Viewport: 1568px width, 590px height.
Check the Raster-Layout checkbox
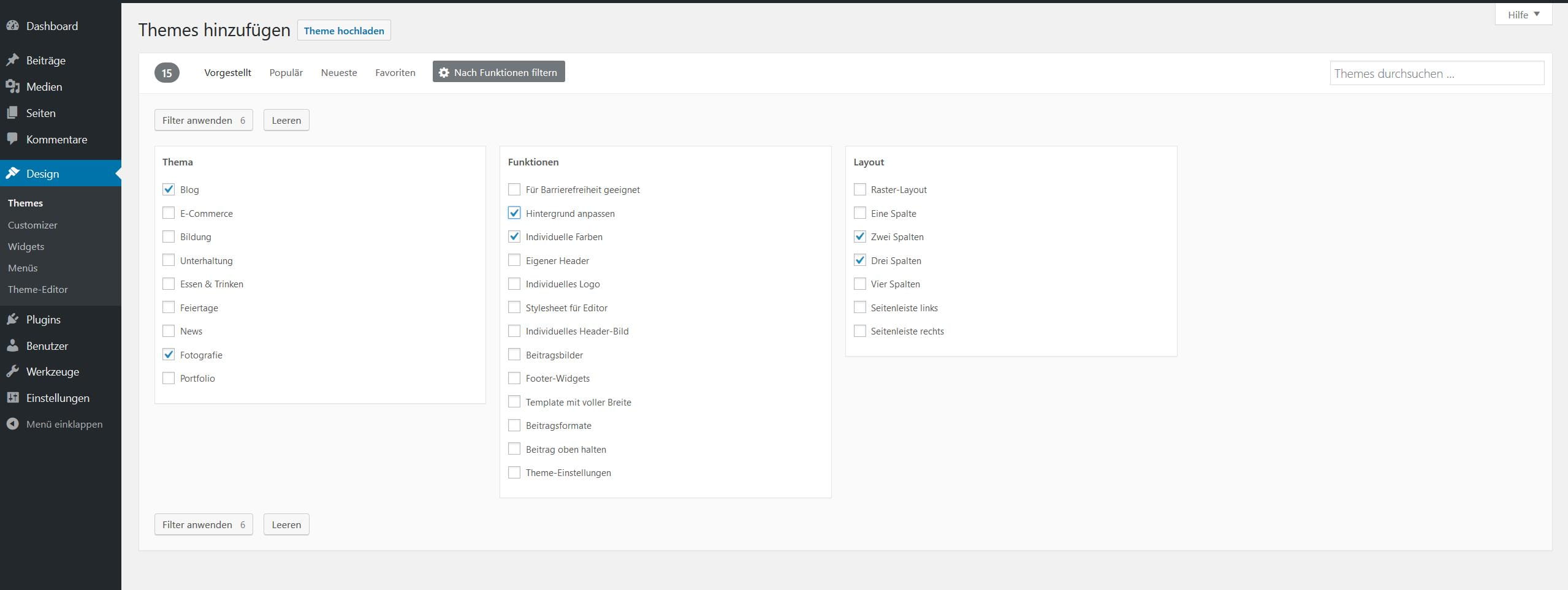coord(860,189)
